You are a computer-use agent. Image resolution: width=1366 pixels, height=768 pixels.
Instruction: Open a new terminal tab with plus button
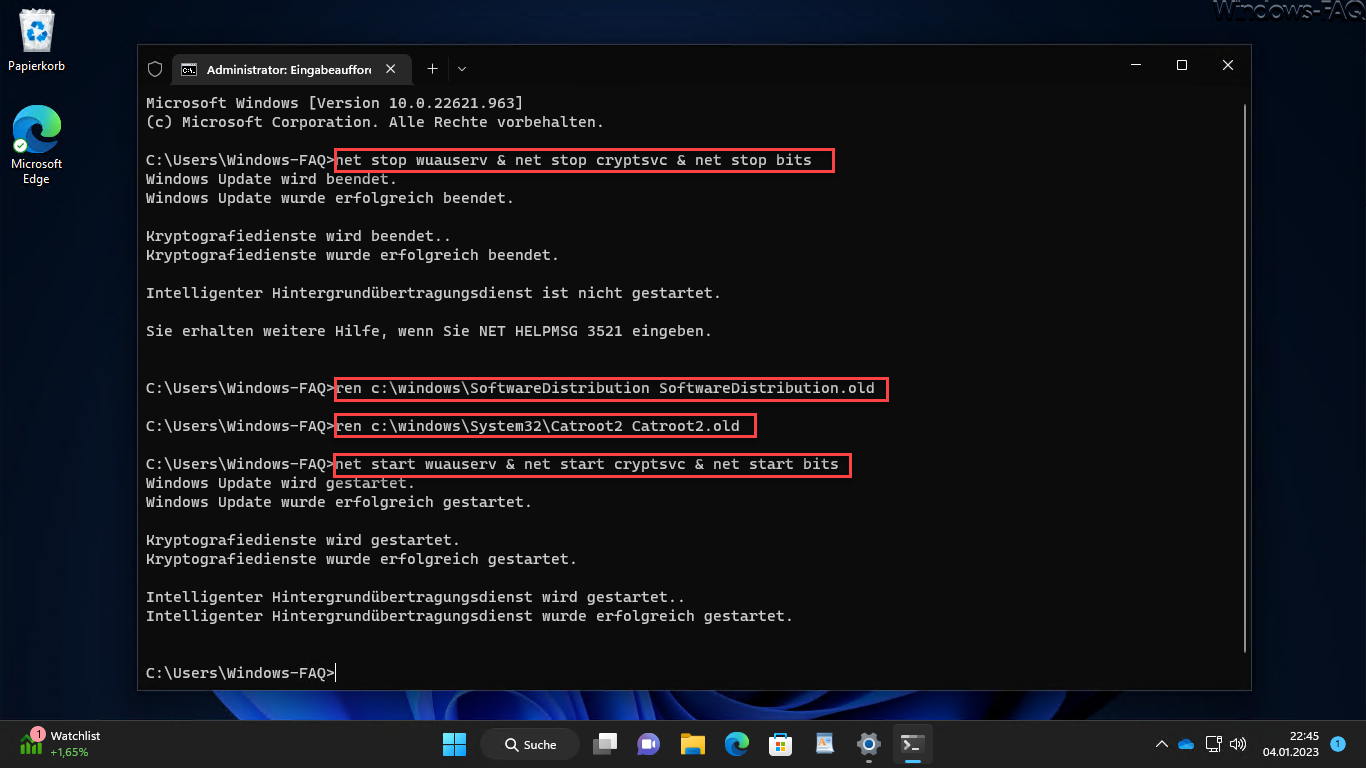pyautogui.click(x=432, y=69)
